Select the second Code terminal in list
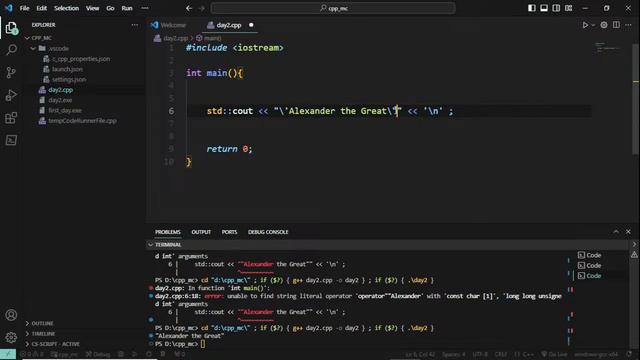The width and height of the screenshot is (640, 360). click(590, 265)
